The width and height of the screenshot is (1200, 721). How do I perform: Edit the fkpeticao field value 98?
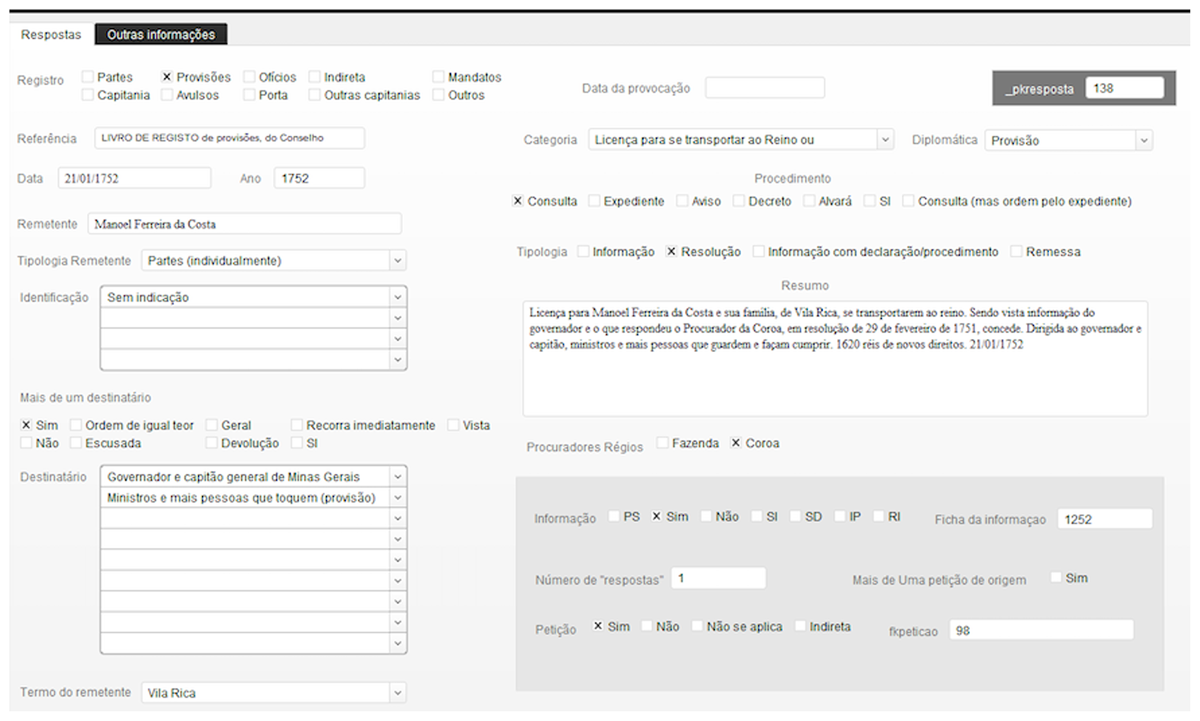click(1041, 630)
